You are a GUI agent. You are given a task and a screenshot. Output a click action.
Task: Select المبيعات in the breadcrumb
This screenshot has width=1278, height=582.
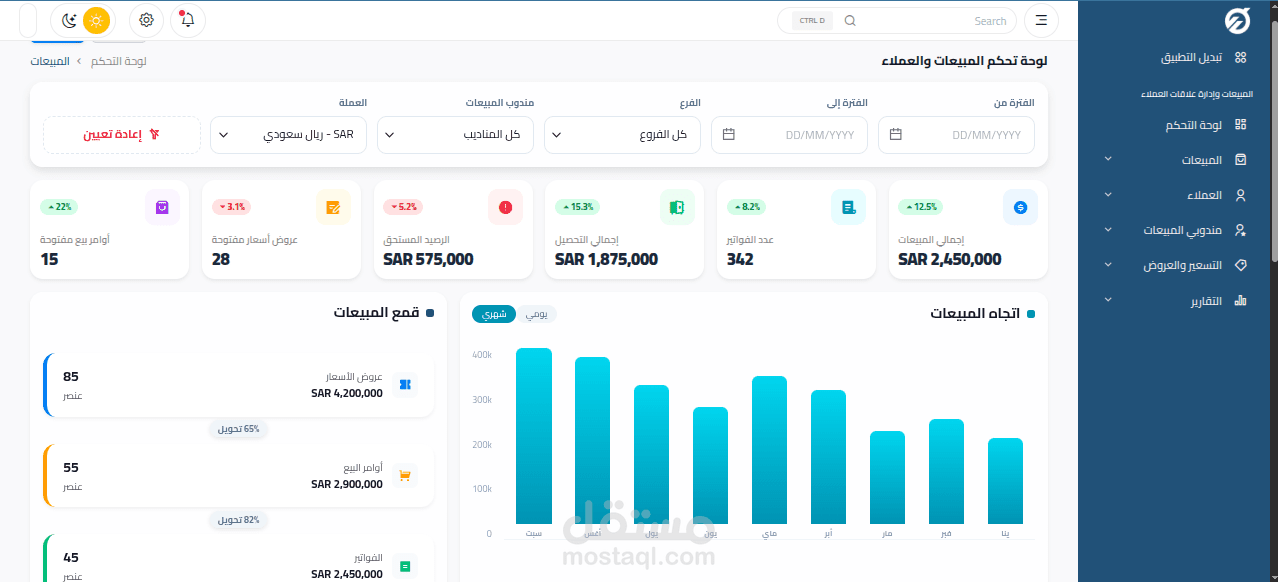pyautogui.click(x=50, y=60)
